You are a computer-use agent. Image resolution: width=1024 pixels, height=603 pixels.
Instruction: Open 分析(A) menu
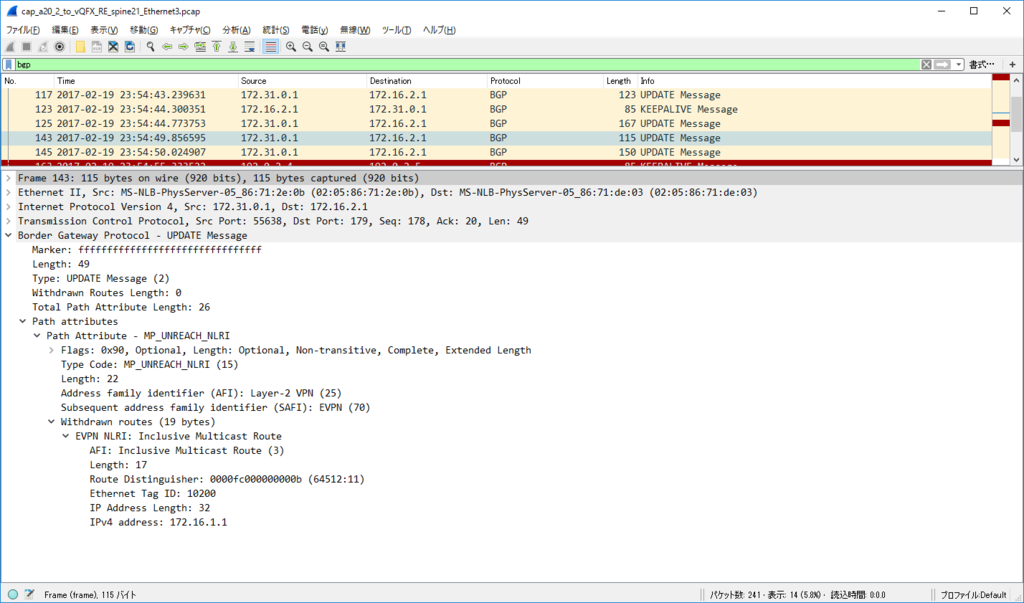click(x=236, y=30)
